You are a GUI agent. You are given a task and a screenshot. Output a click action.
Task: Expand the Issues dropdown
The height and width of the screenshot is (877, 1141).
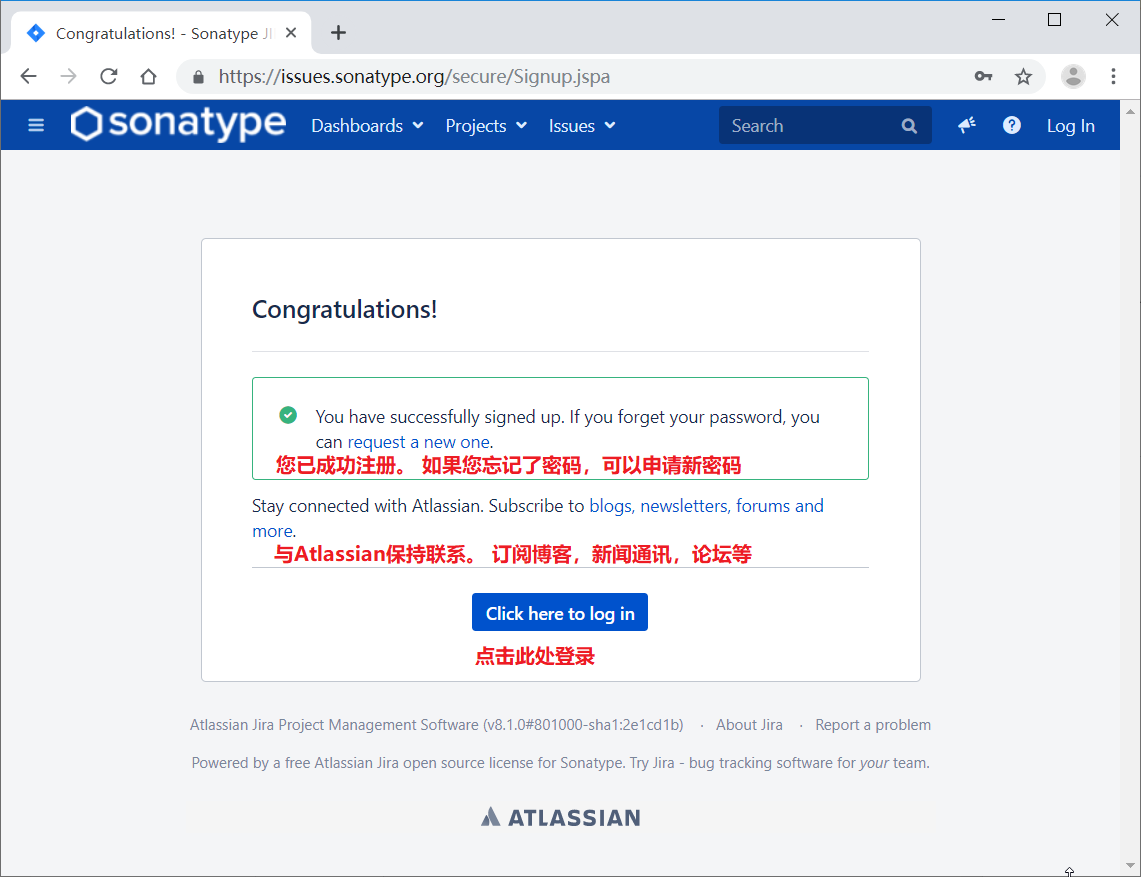(x=582, y=126)
